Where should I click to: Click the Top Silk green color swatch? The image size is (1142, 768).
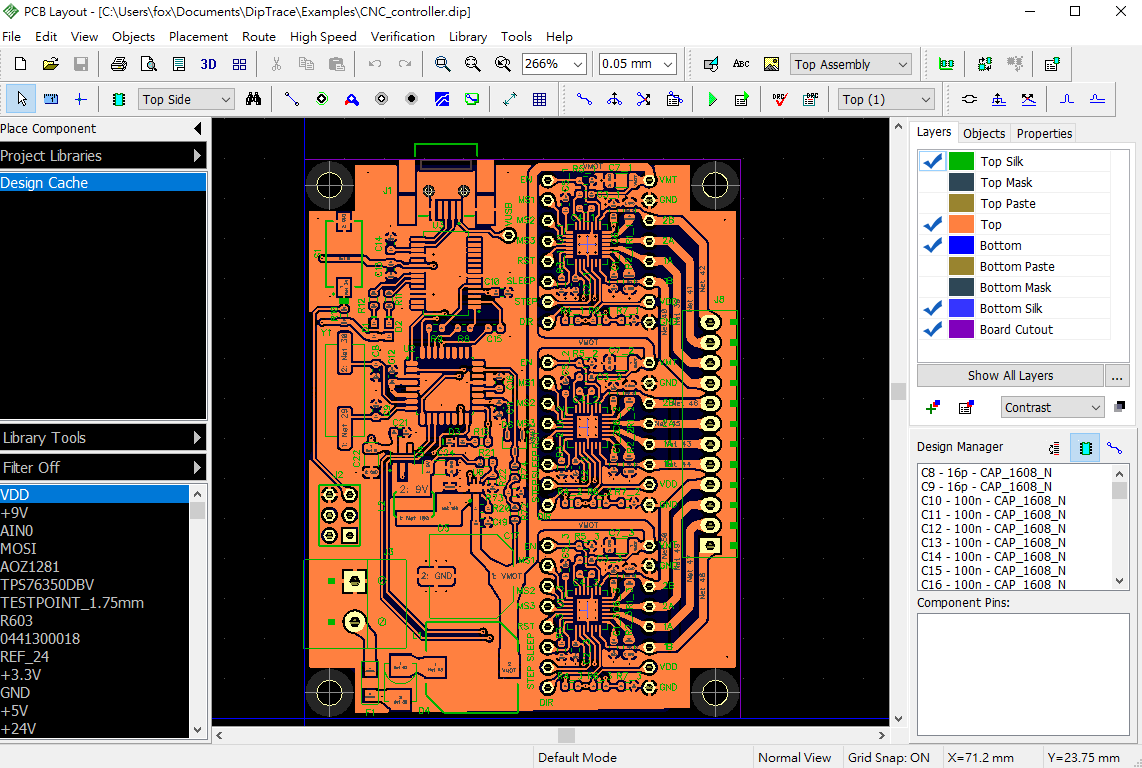961,161
